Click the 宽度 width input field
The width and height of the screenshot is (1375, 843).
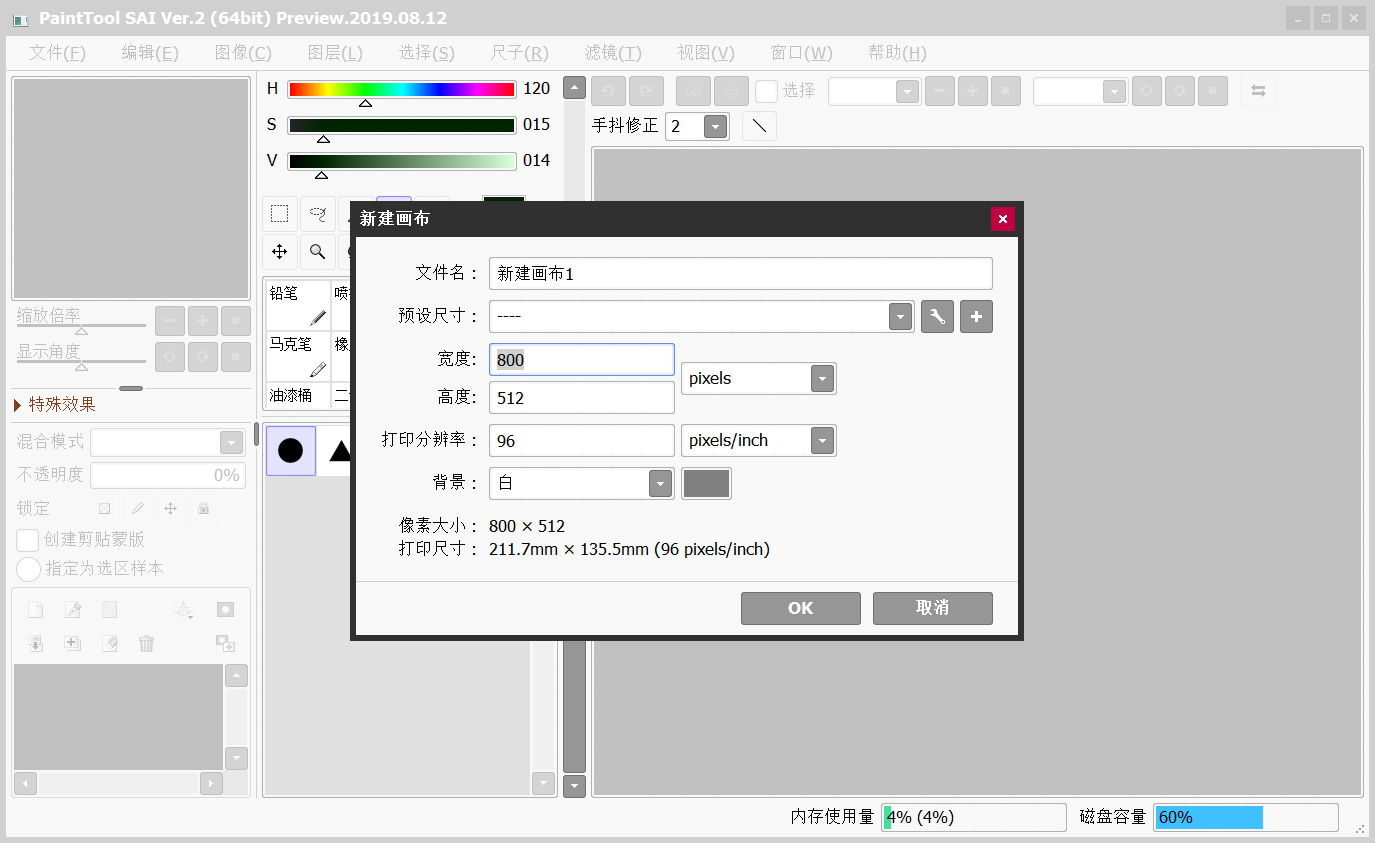[582, 360]
